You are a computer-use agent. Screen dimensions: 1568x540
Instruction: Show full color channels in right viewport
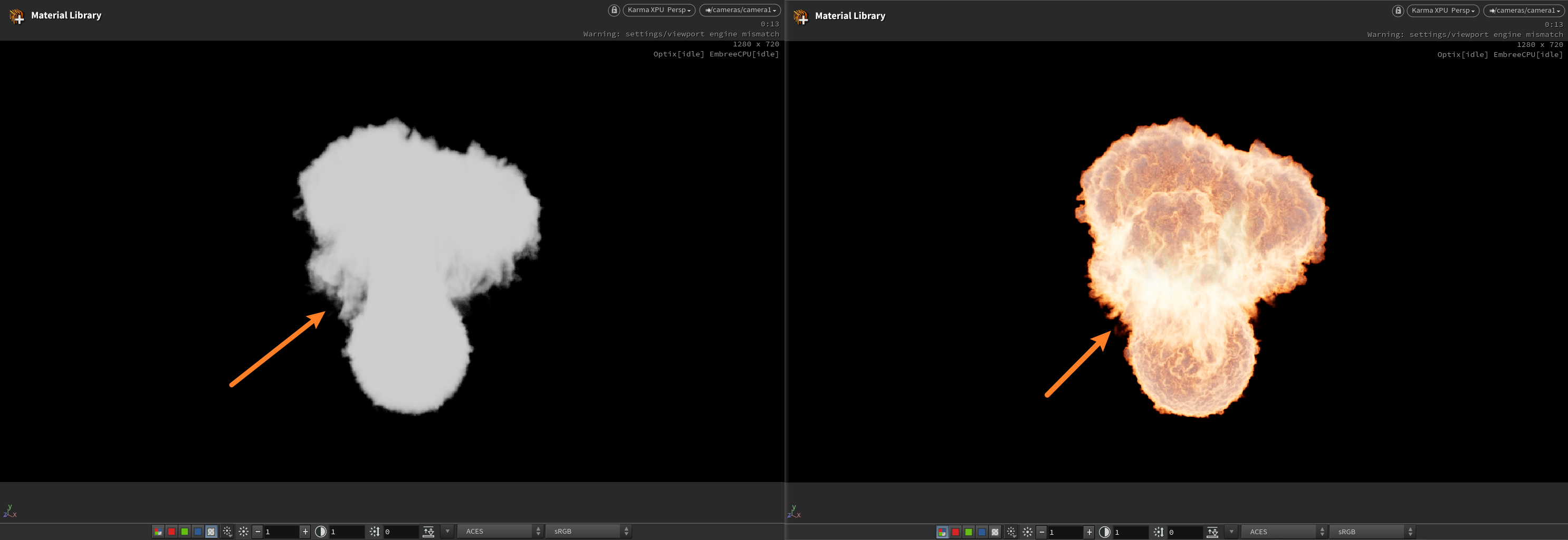[x=942, y=532]
